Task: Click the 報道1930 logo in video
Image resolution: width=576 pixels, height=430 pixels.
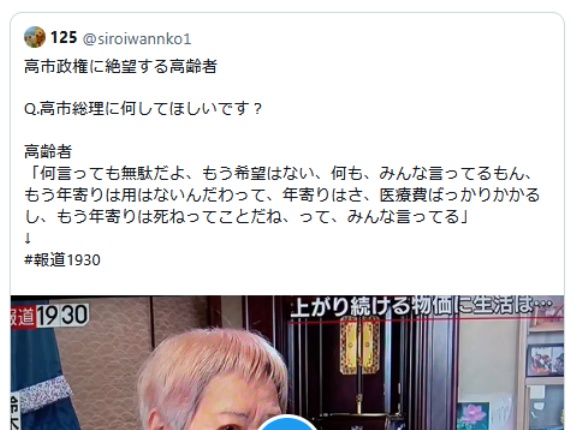Action: point(50,315)
